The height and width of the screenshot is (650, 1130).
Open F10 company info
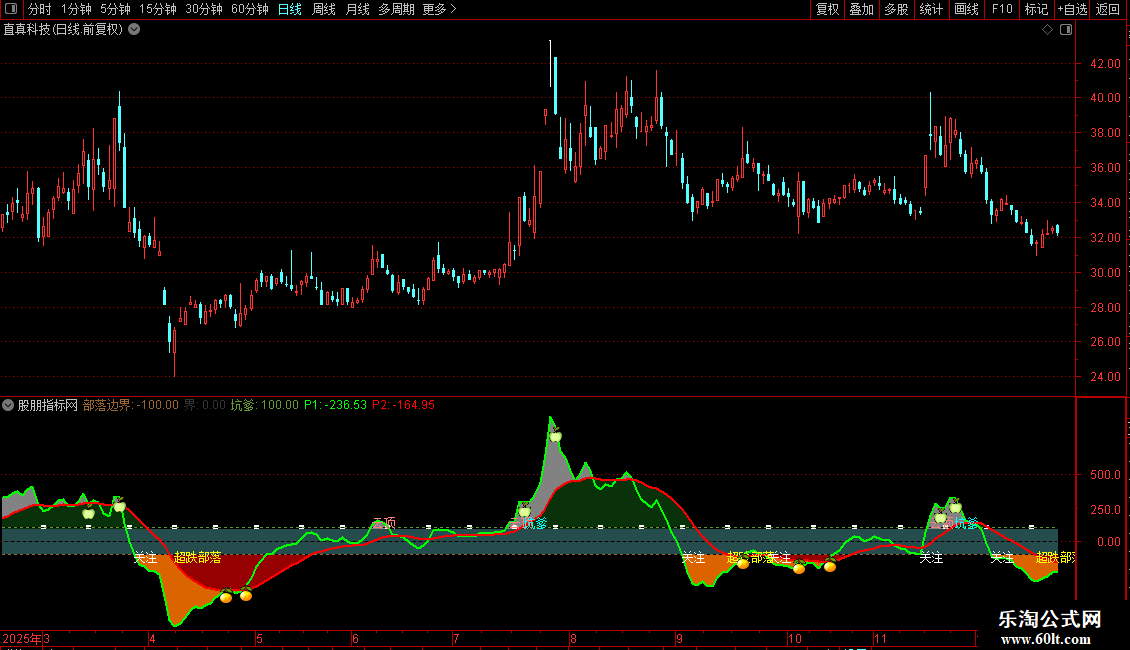click(x=1002, y=9)
